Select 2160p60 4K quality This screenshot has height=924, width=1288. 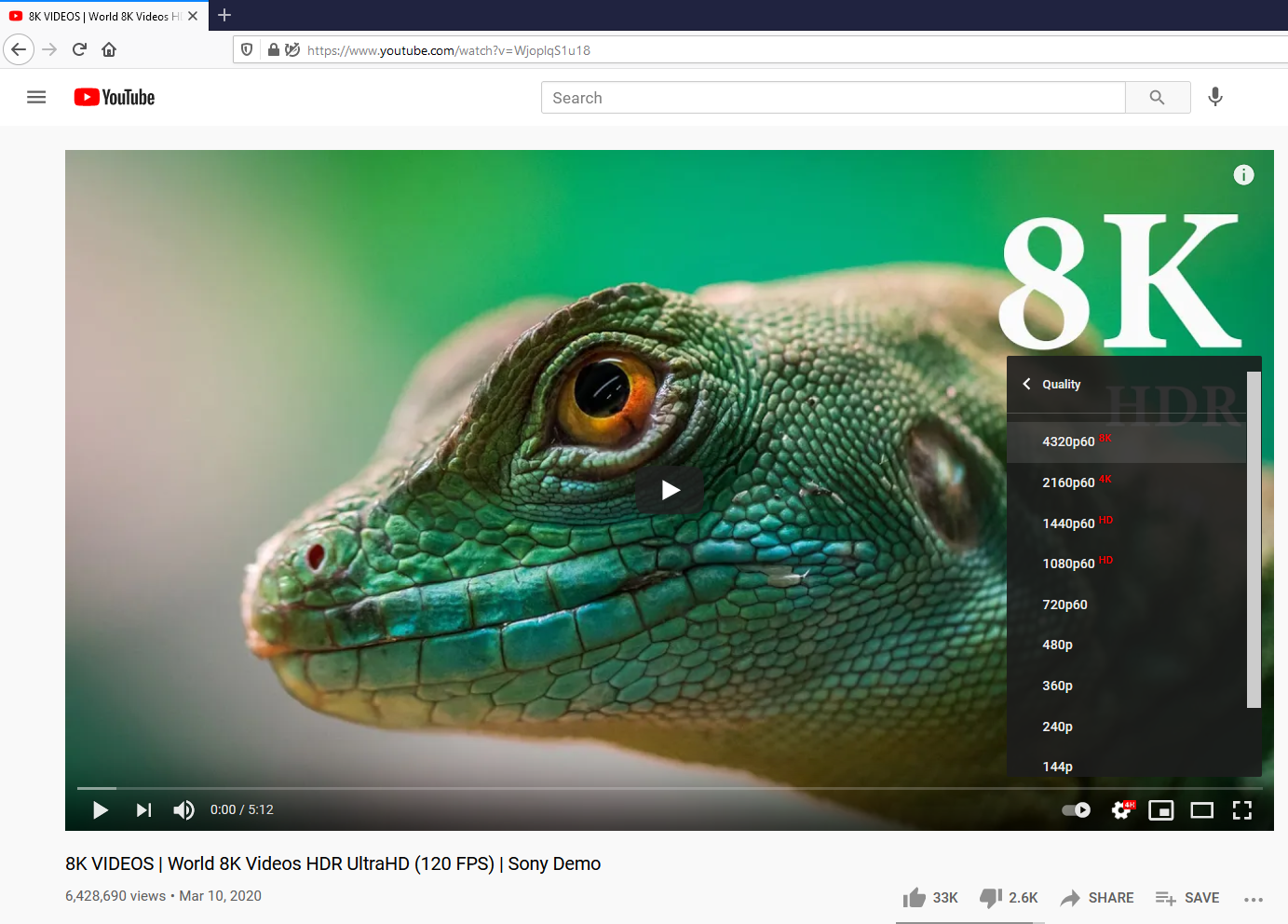(1127, 482)
